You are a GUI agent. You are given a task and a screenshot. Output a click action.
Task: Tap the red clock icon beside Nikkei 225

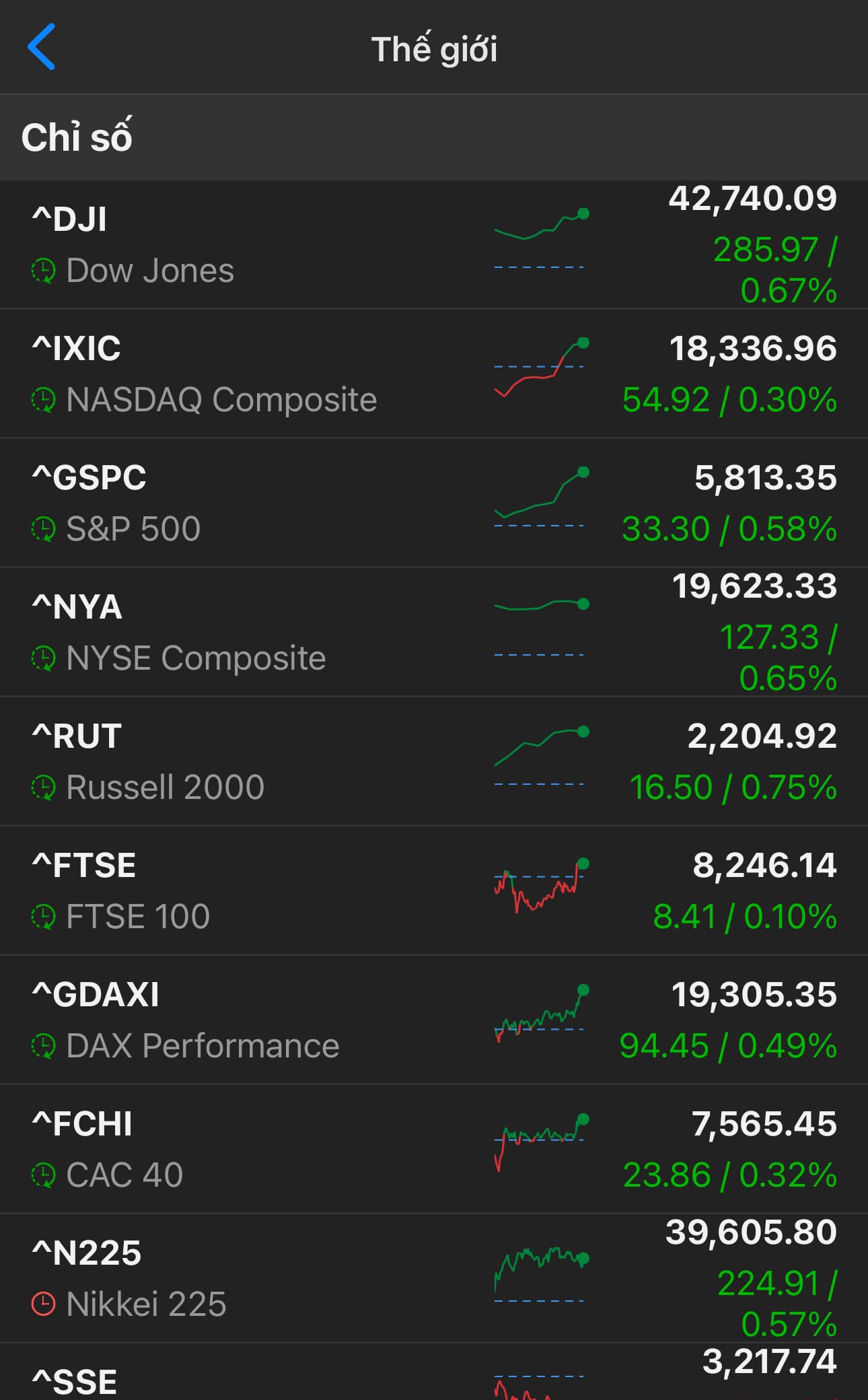tap(44, 1305)
